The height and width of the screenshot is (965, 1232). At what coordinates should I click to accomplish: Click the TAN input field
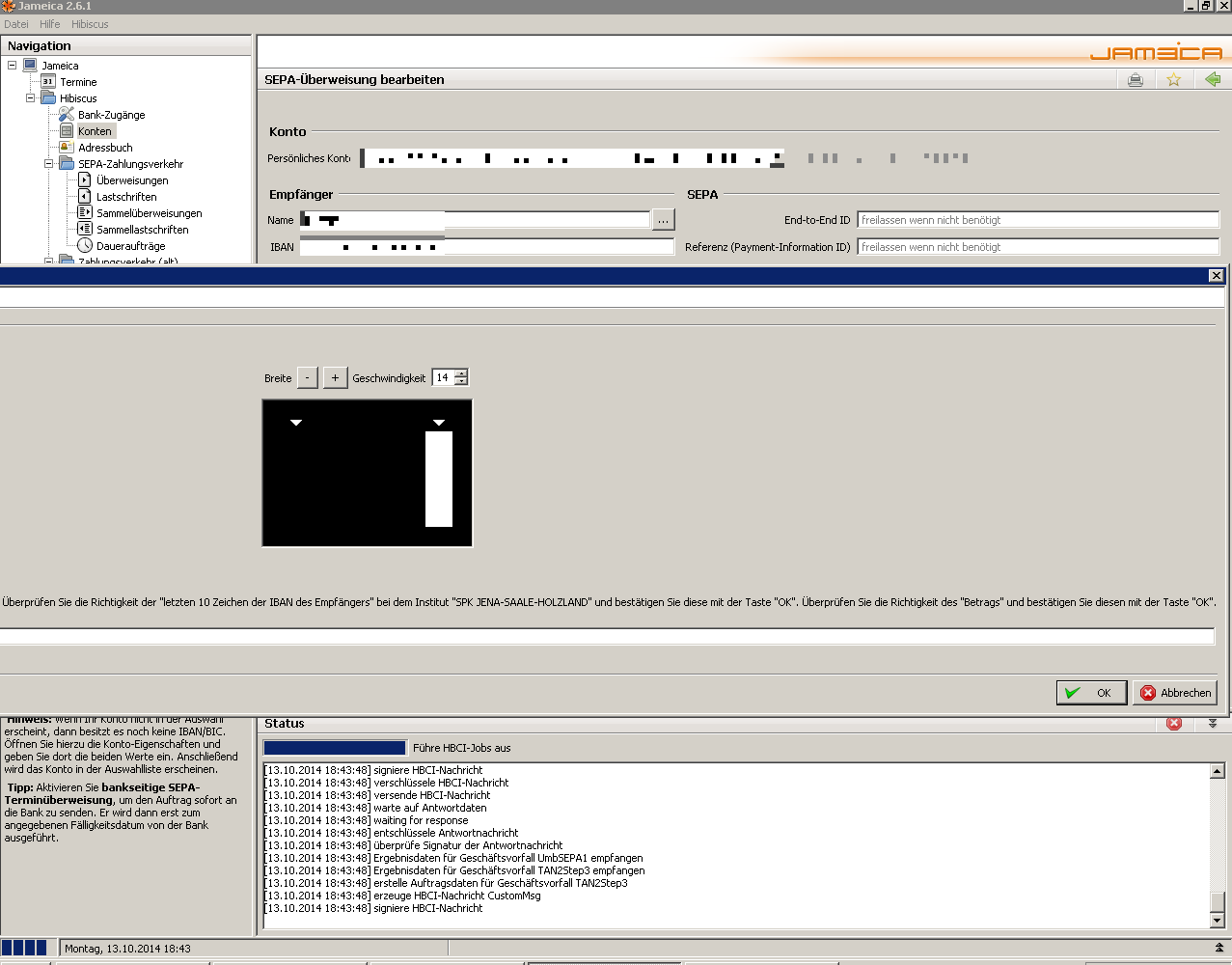click(x=606, y=636)
